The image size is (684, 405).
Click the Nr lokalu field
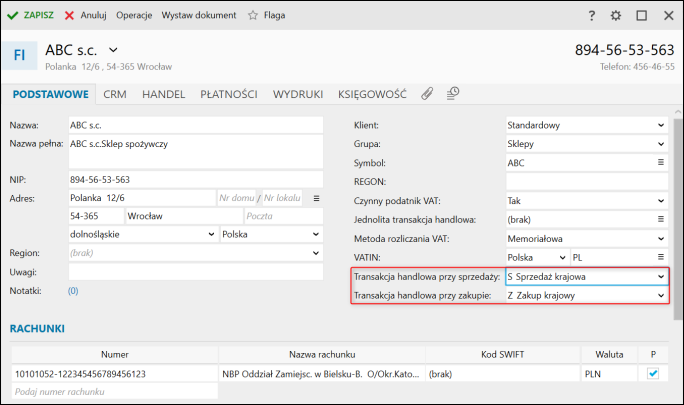(282, 198)
